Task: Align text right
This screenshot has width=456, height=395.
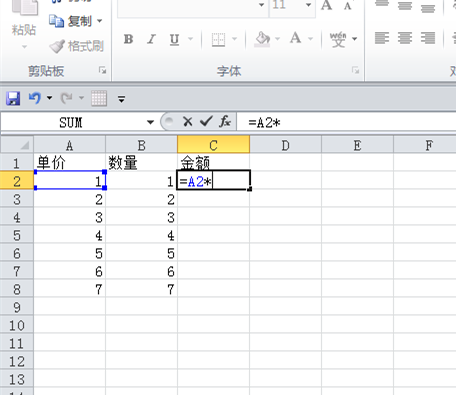Action: (x=428, y=38)
